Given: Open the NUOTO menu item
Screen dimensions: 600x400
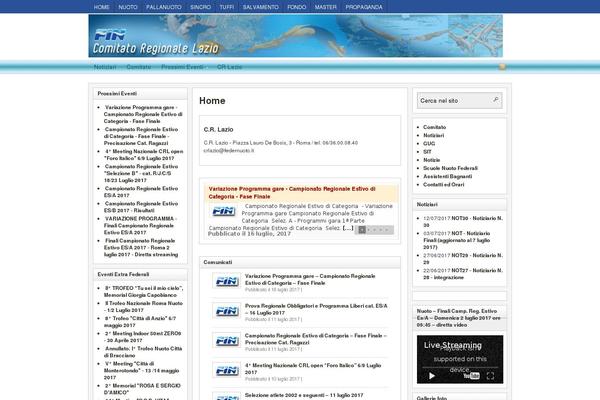Looking at the screenshot, I should [128, 7].
